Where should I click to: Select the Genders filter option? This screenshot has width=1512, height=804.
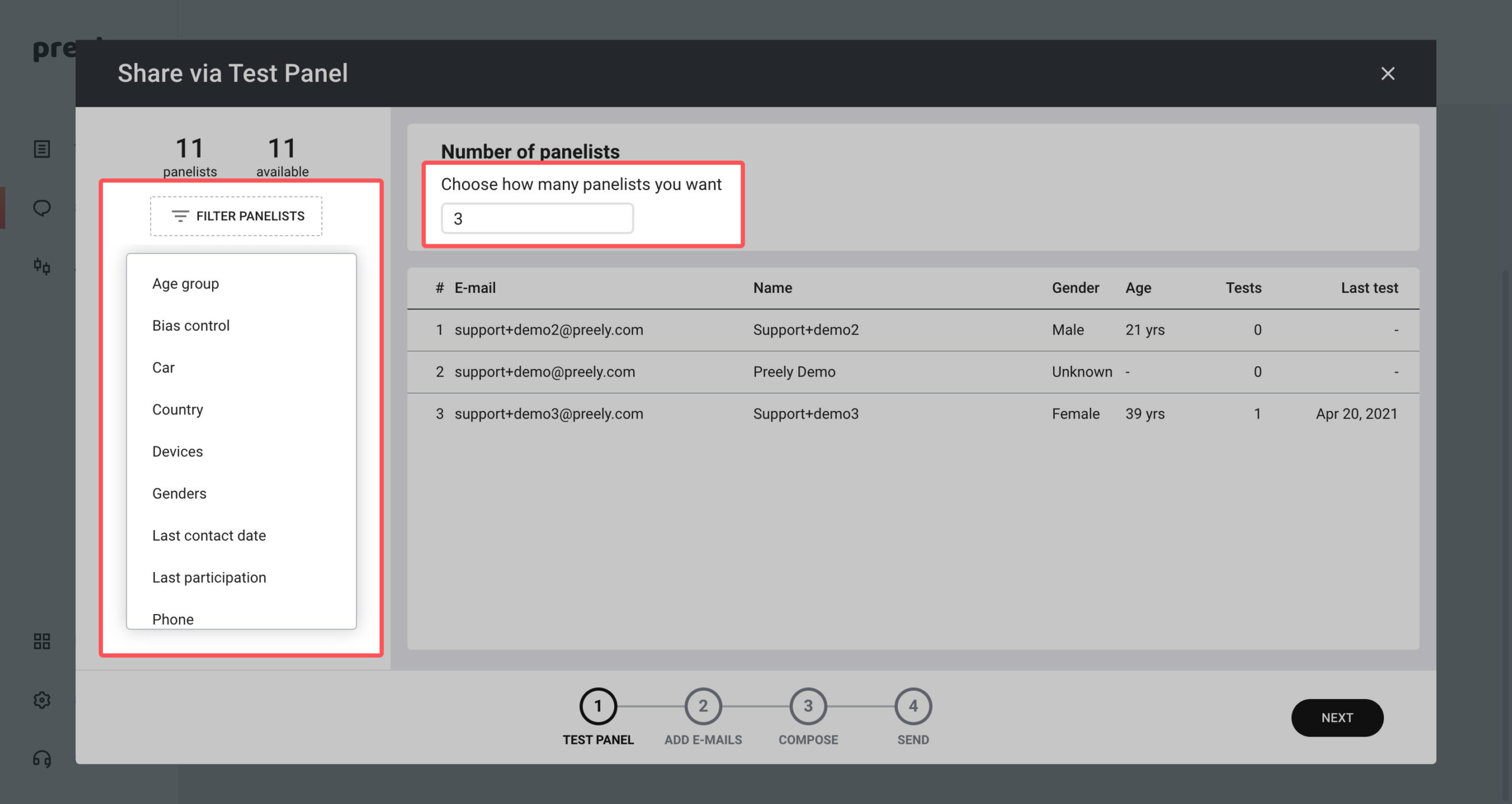point(241,493)
